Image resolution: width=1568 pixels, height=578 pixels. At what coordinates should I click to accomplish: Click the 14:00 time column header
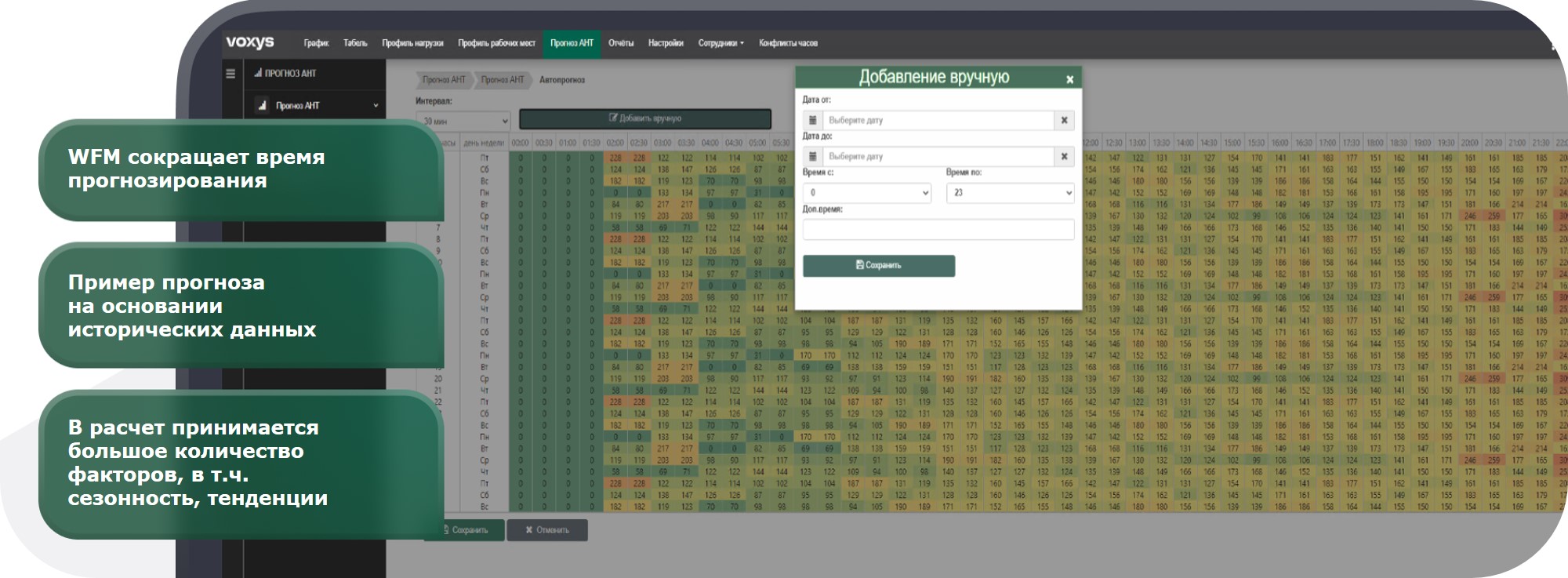pos(1185,143)
